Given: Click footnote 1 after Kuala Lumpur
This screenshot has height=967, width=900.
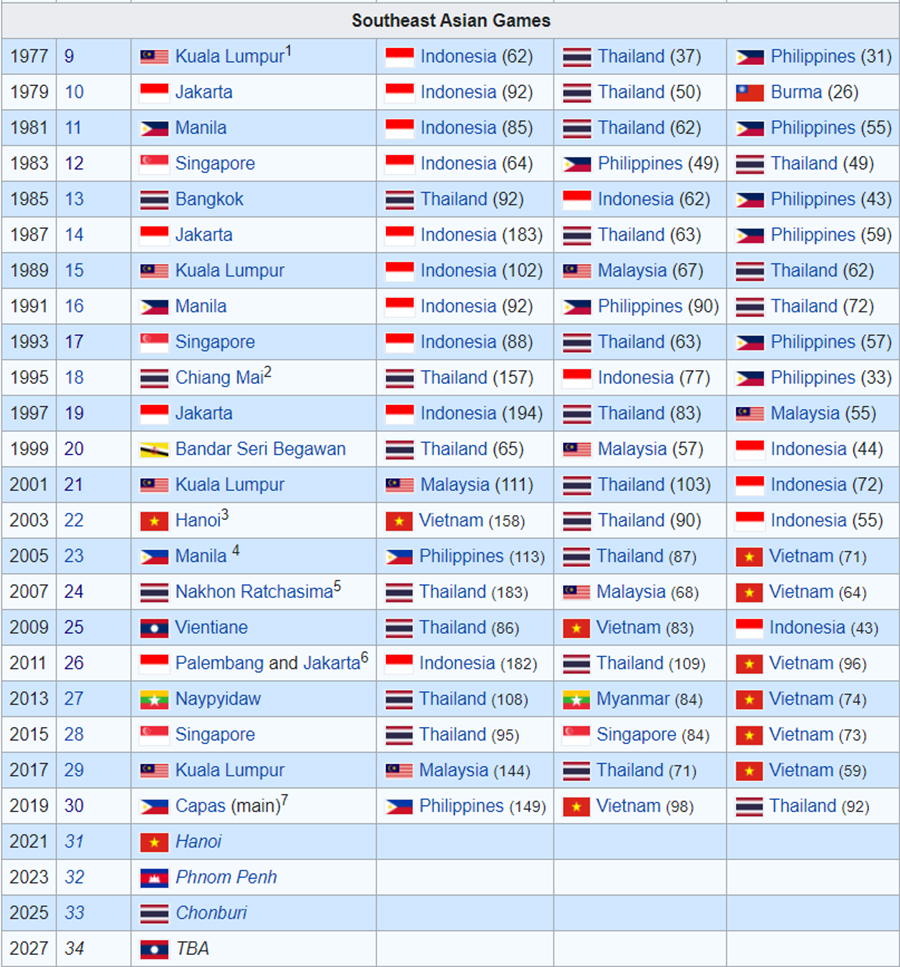Looking at the screenshot, I should coord(288,51).
